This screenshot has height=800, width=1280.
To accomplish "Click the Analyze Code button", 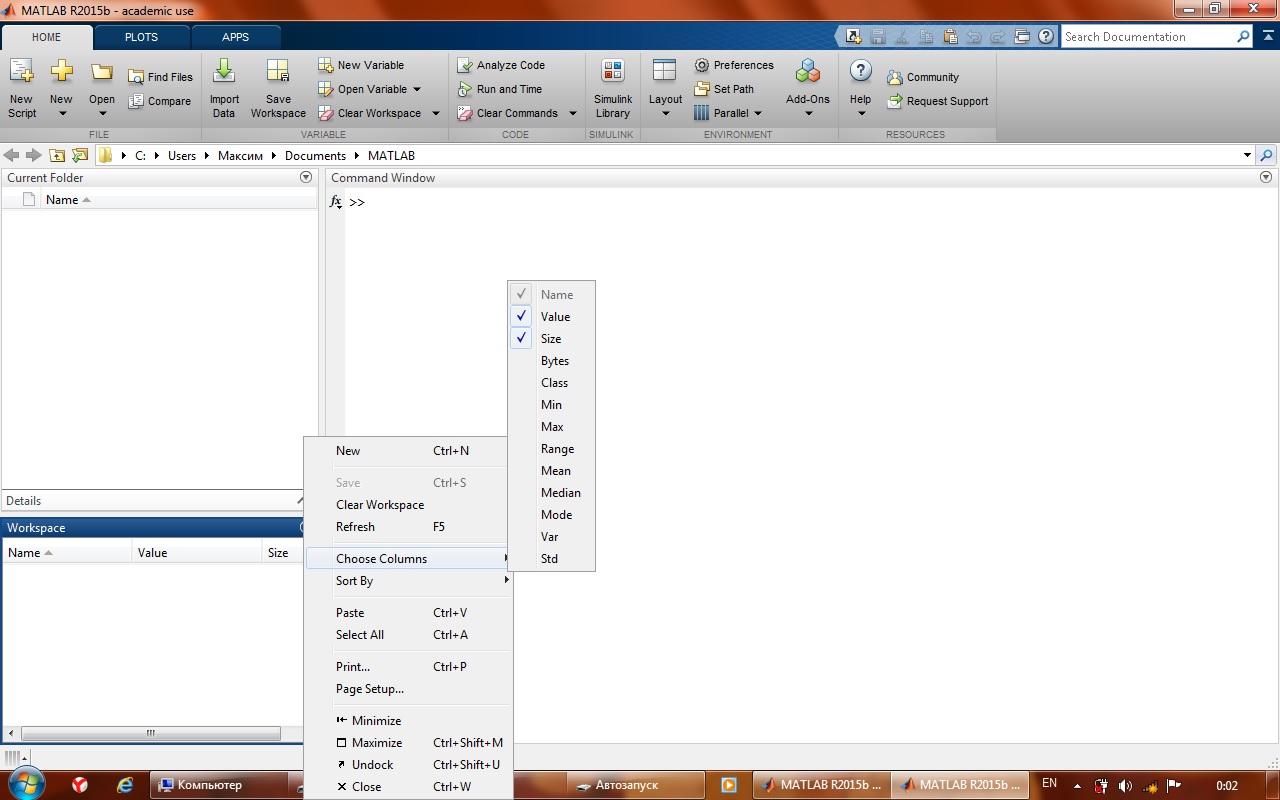I will point(501,65).
